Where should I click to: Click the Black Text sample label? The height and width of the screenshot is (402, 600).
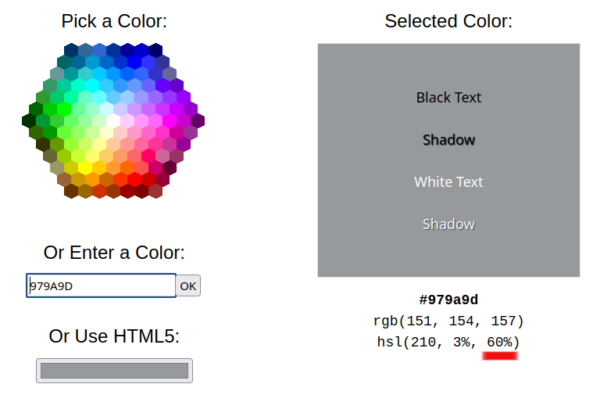pyautogui.click(x=448, y=98)
